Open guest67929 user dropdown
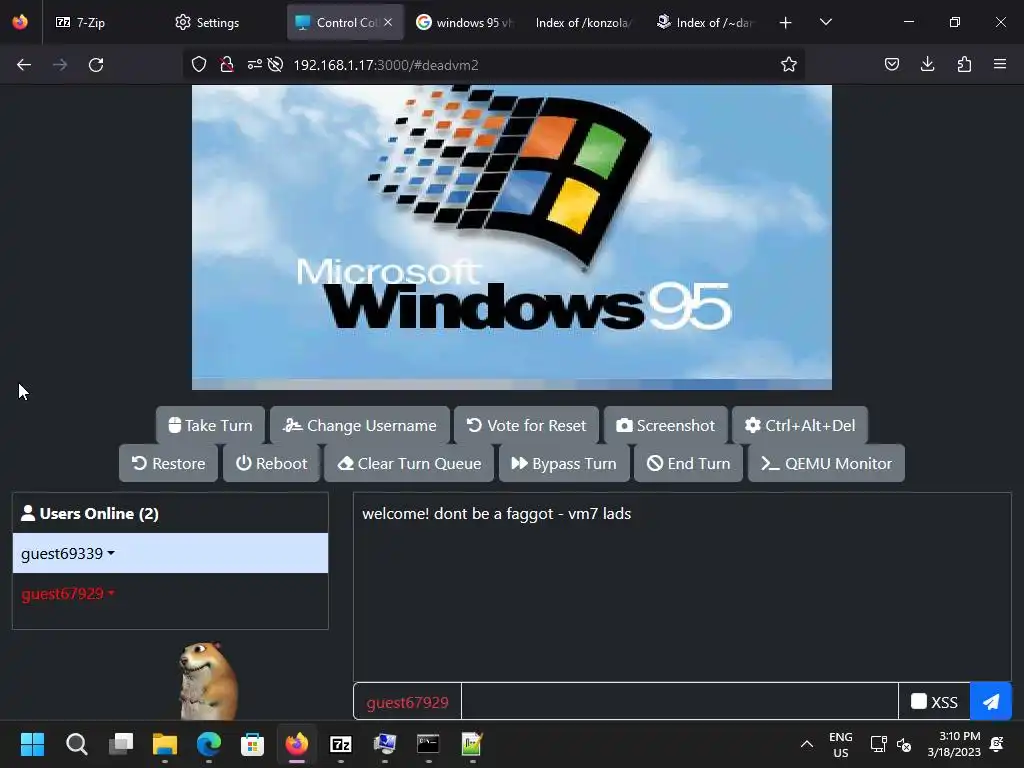Viewport: 1024px width, 768px height. (68, 593)
